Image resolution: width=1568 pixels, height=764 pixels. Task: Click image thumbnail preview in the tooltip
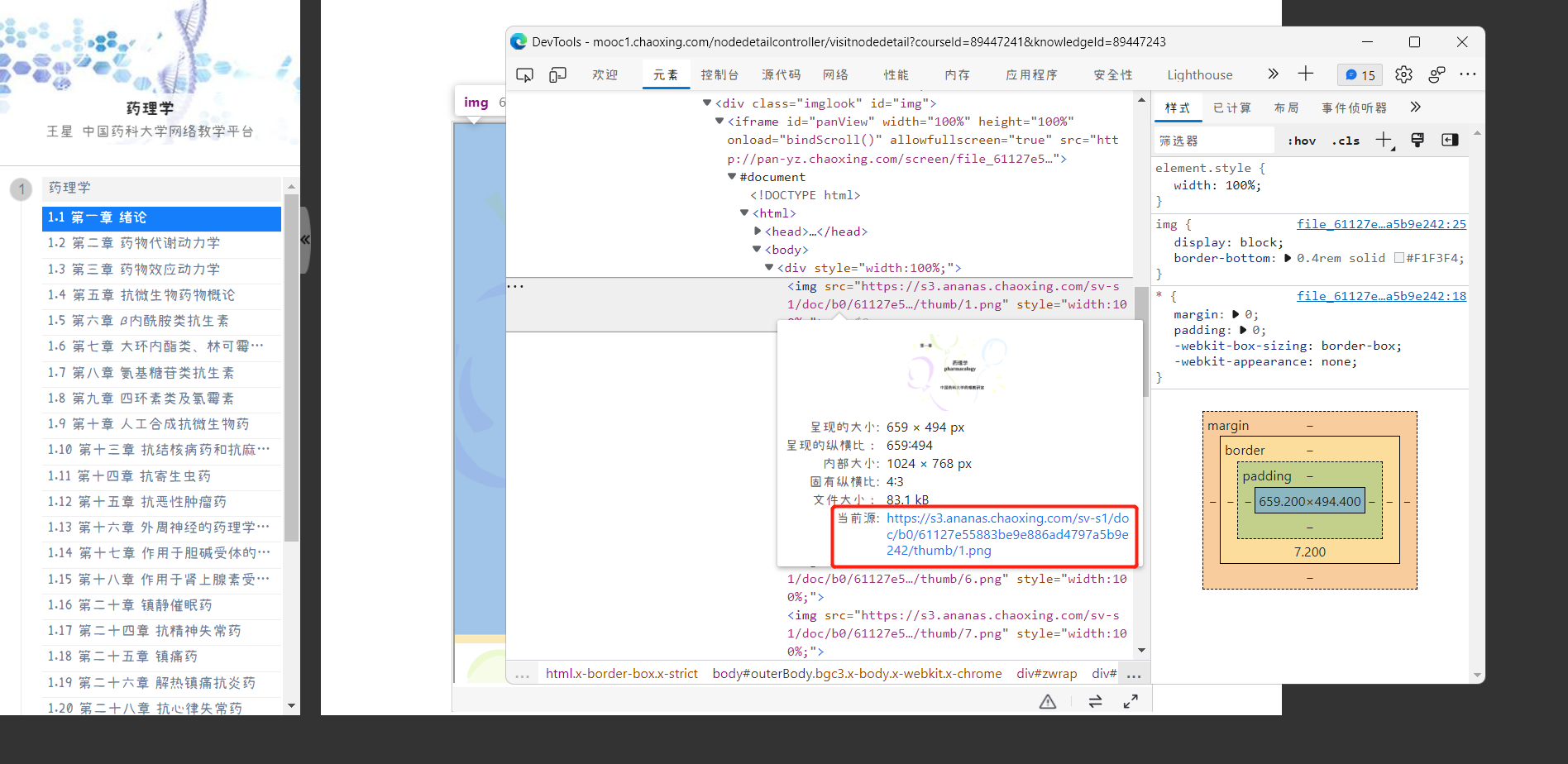point(959,371)
